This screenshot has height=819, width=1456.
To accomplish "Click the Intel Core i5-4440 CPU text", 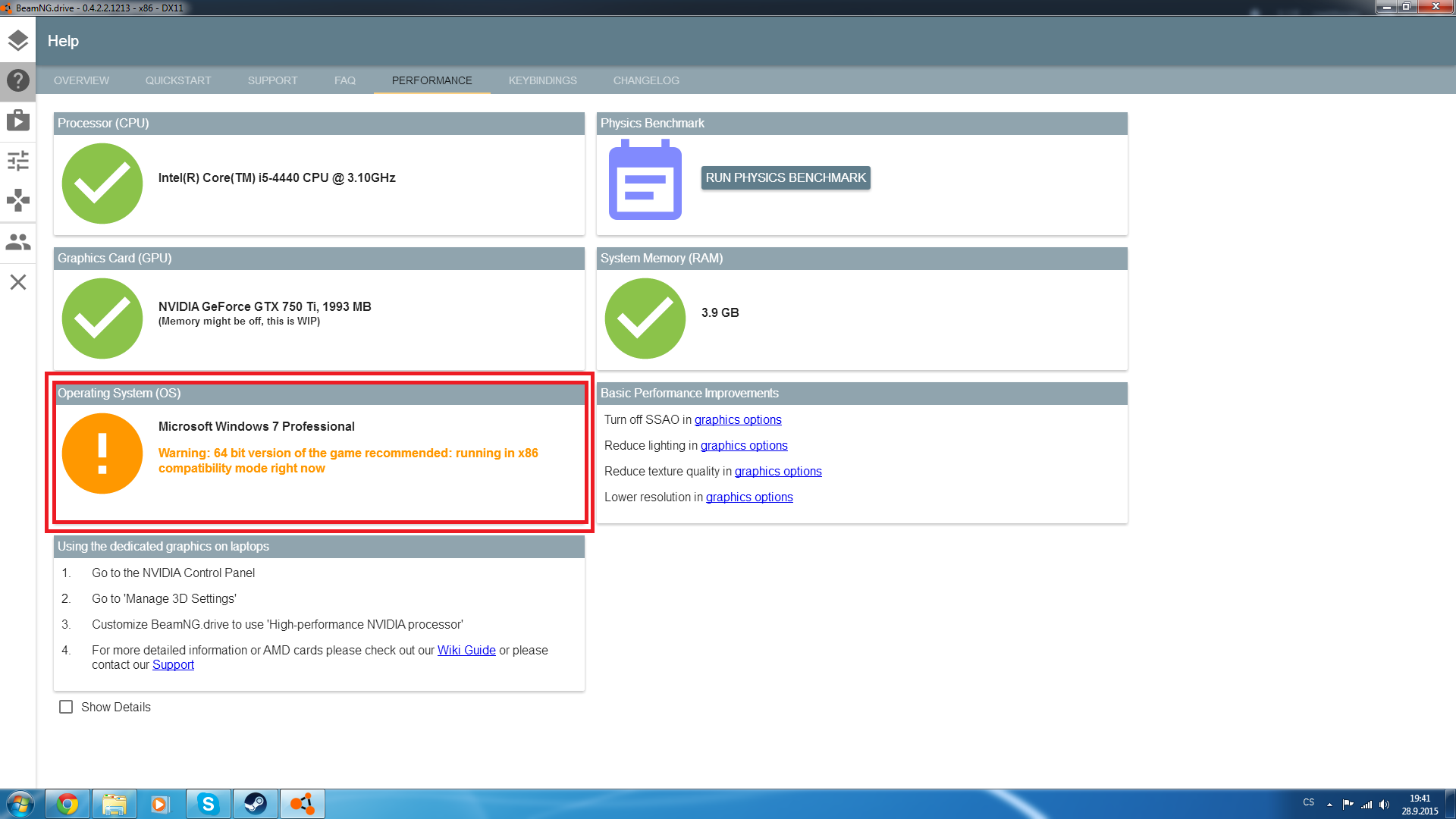I will [x=277, y=177].
